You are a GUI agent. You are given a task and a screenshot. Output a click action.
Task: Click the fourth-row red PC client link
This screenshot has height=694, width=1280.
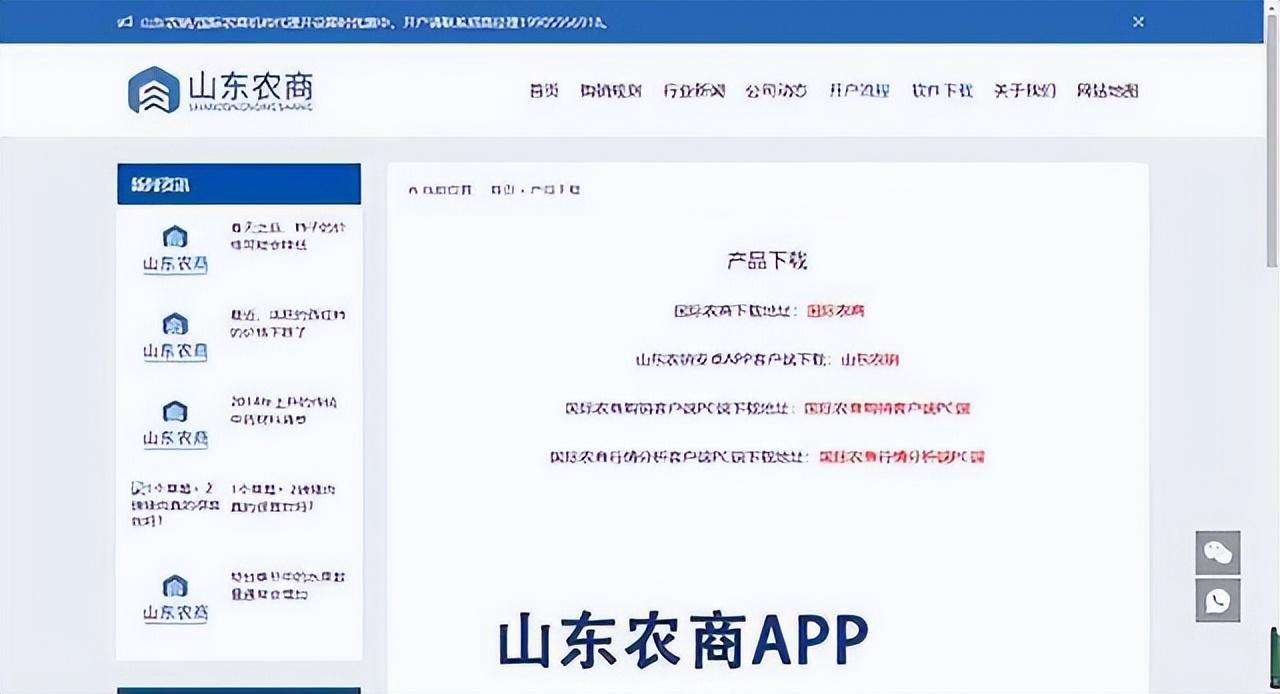902,457
